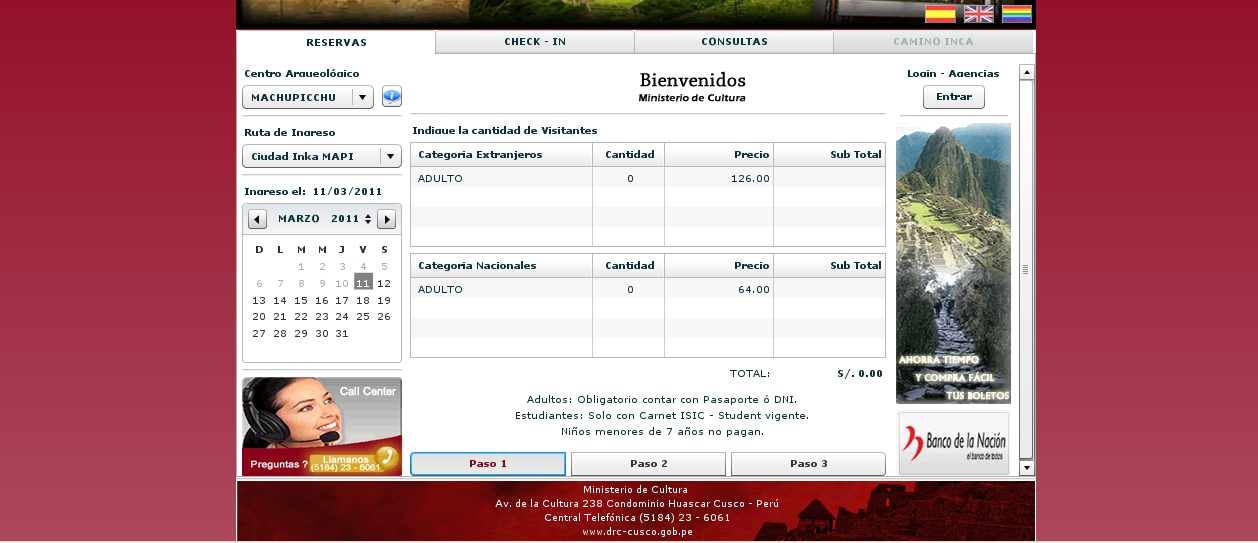Go to previous month in calendar
This screenshot has height=543, width=1258.
[x=258, y=219]
